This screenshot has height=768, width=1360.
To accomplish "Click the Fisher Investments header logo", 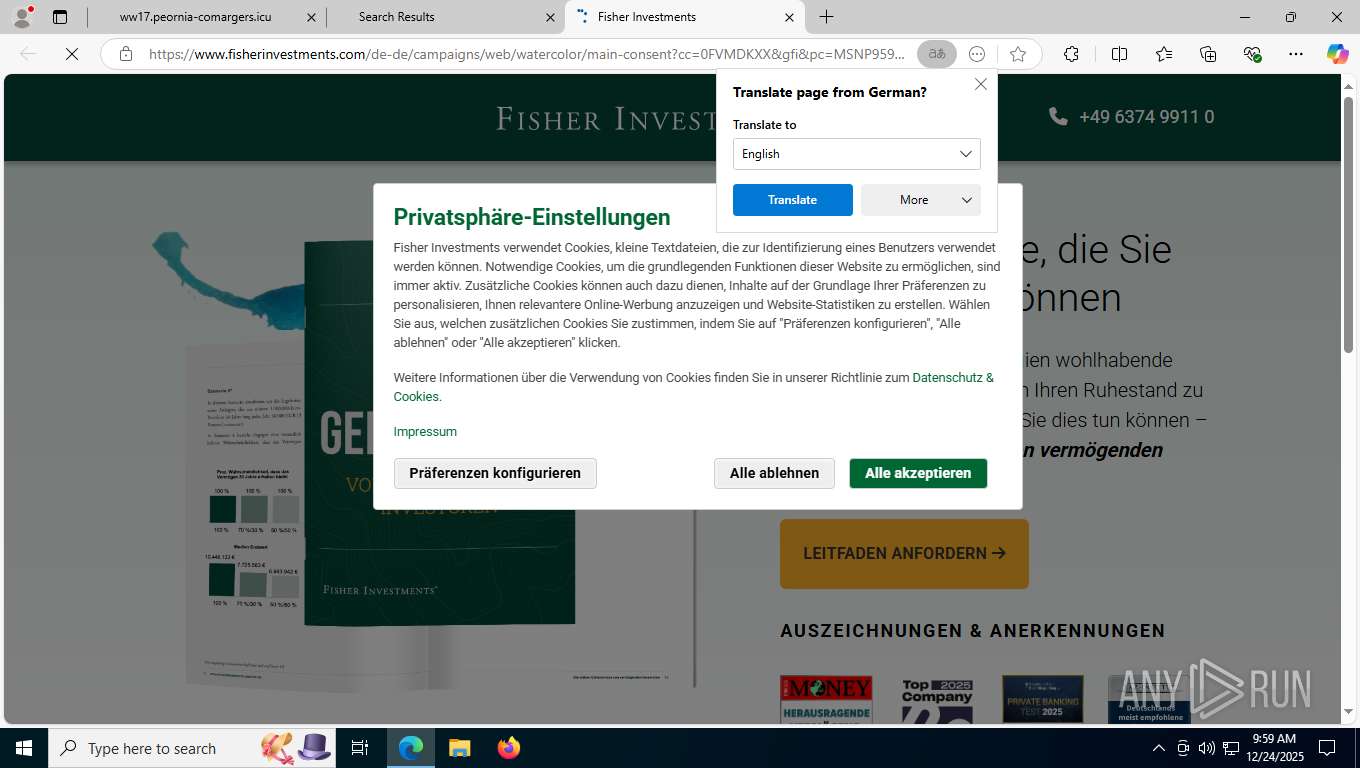I will (x=606, y=119).
